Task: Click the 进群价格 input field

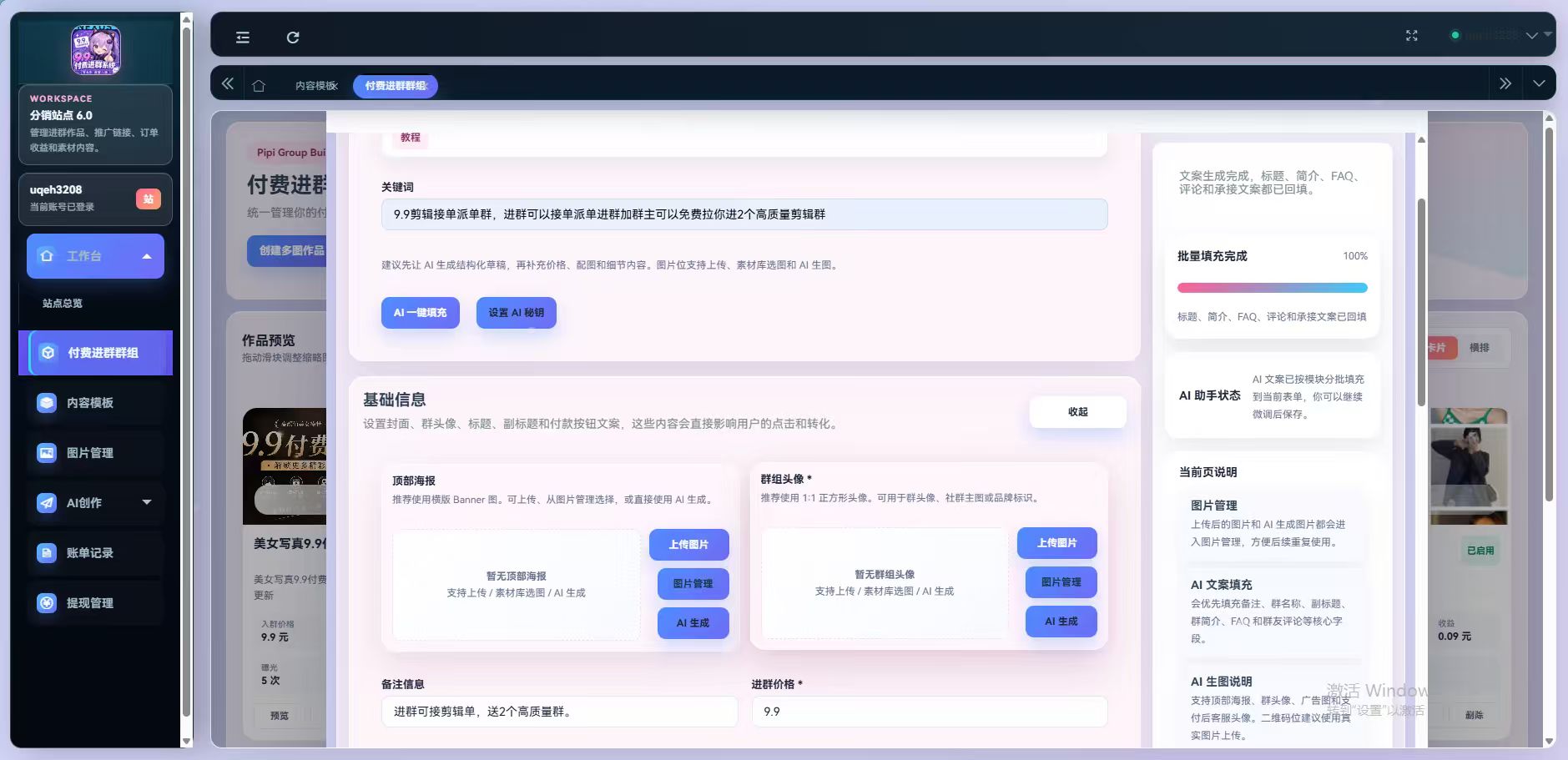Action: (930, 712)
